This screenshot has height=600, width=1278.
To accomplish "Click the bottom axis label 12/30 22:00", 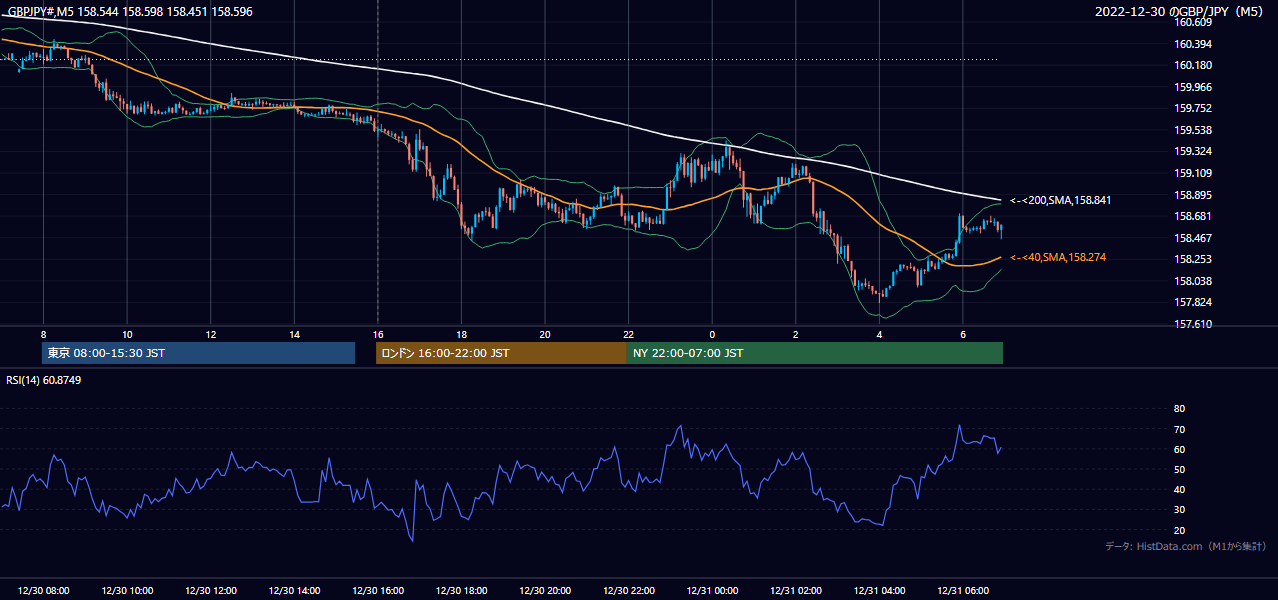I will (x=629, y=591).
